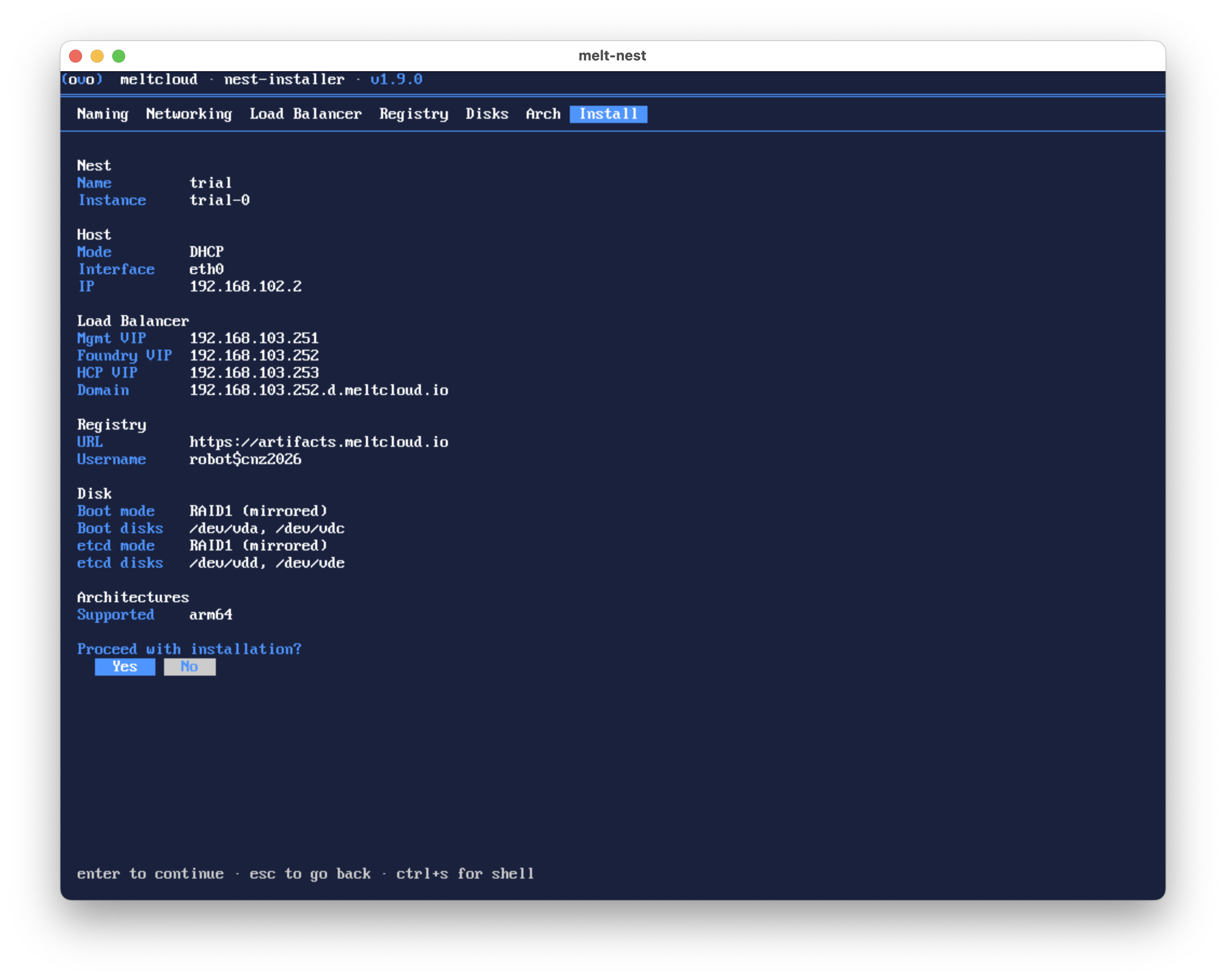Click the Instance field label

(x=112, y=200)
